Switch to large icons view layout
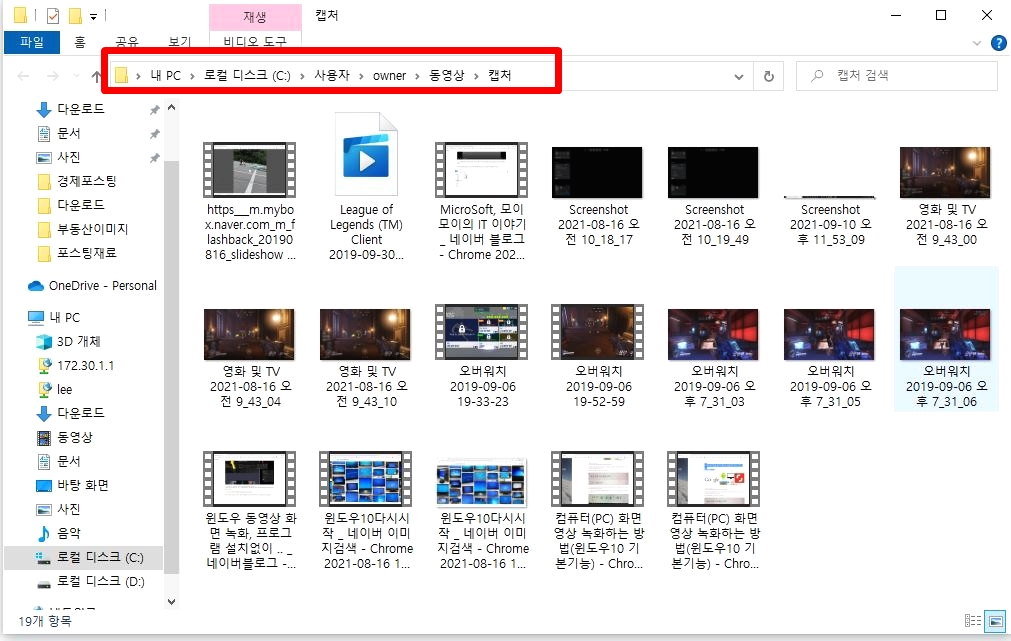Screen dimensions: 1011x641 click(996, 622)
